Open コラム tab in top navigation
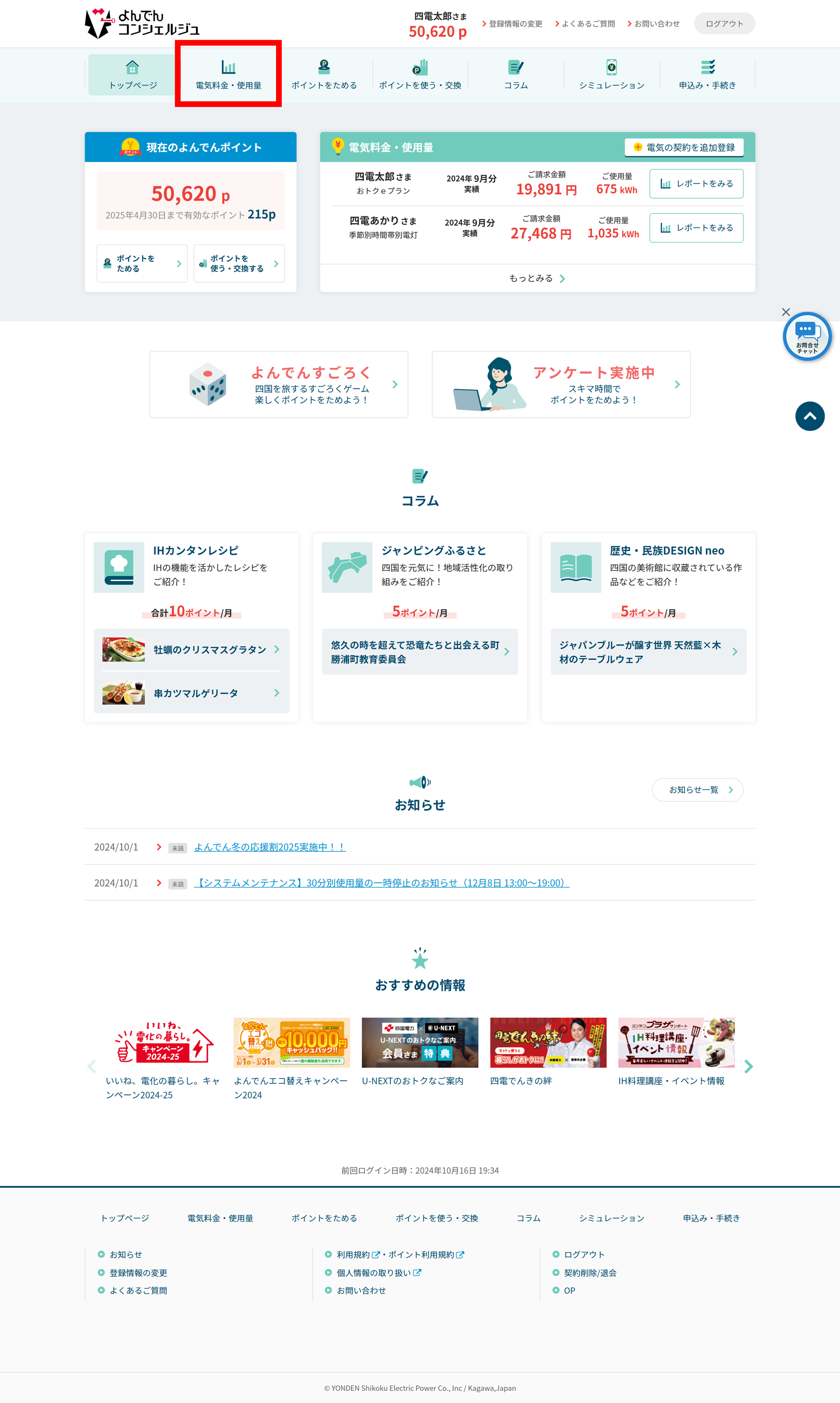The image size is (840, 1403). [x=516, y=74]
